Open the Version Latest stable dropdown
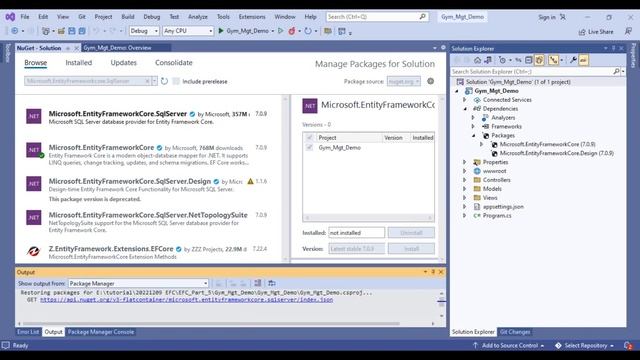Screen dimensions: 640x360 356,249
